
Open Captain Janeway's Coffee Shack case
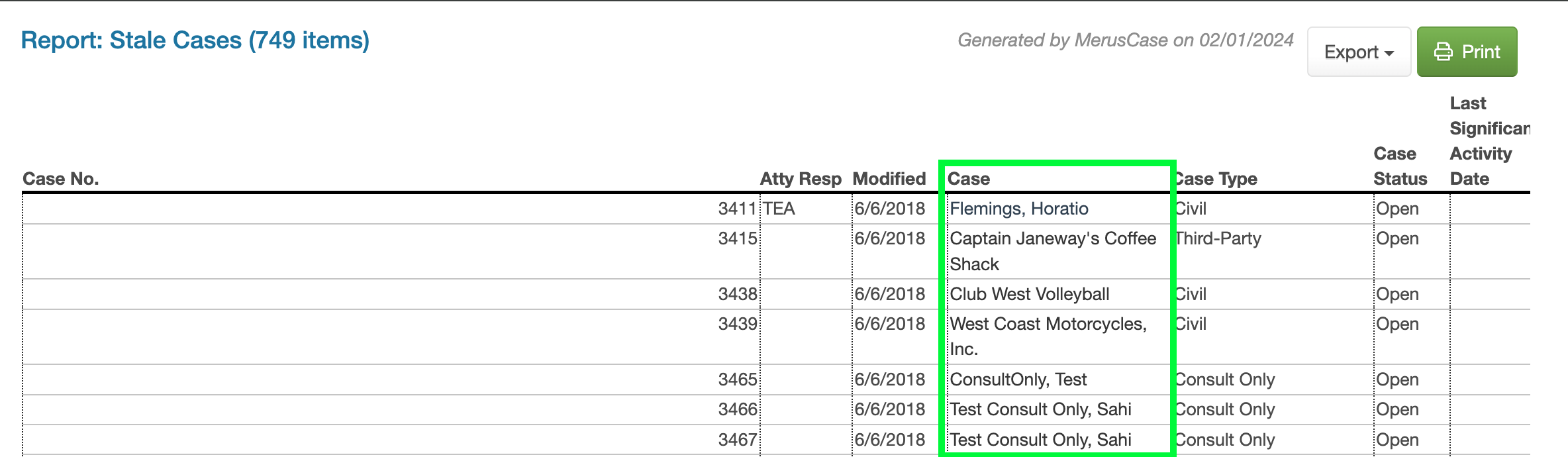click(x=1053, y=251)
